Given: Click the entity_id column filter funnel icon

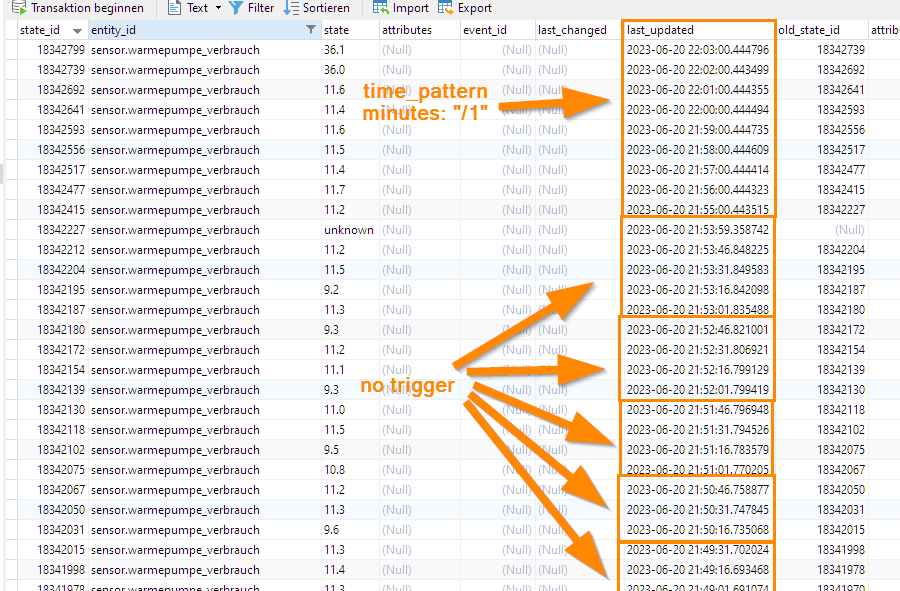Looking at the screenshot, I should pyautogui.click(x=311, y=29).
